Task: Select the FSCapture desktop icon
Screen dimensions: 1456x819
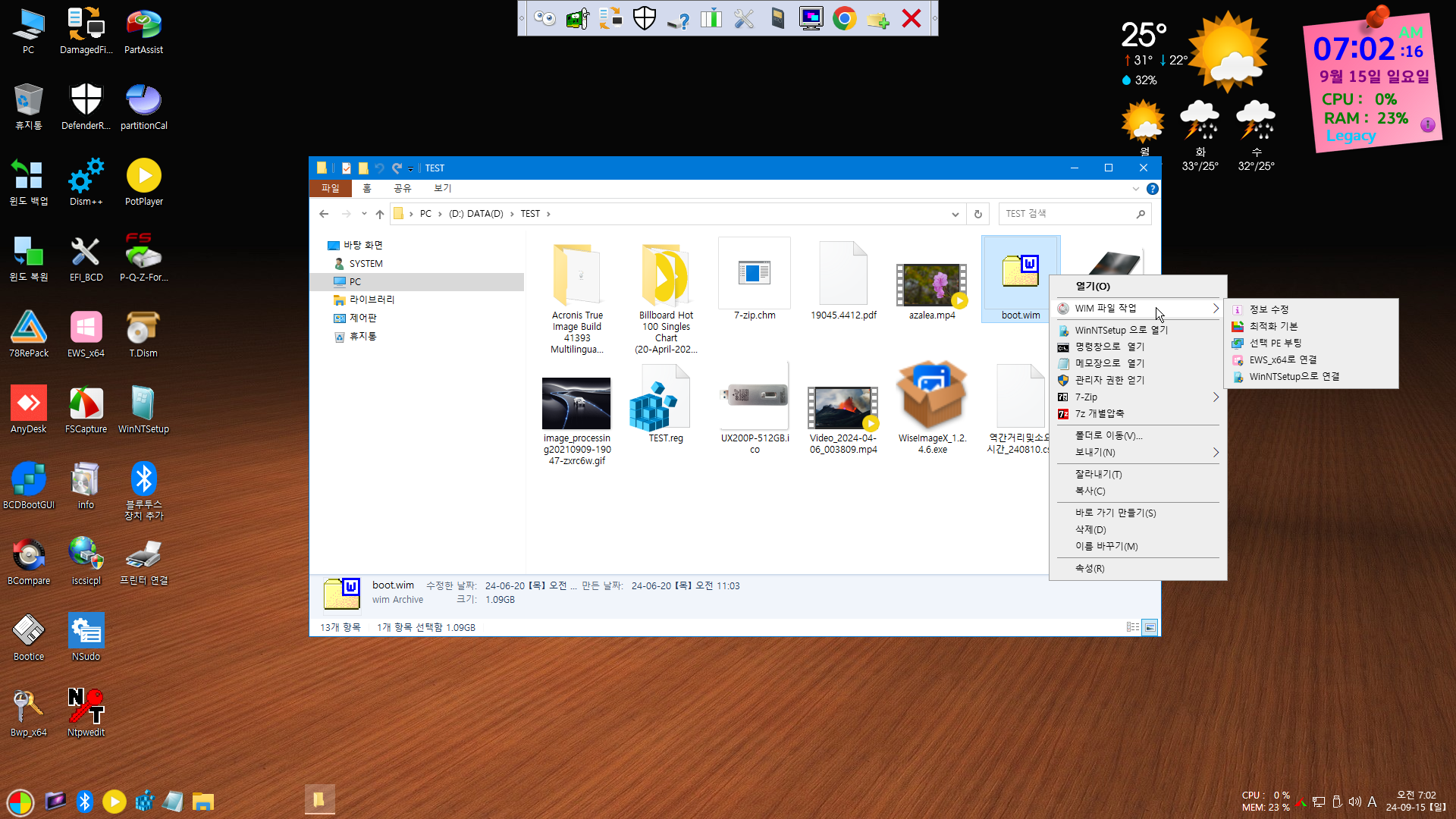Action: [86, 410]
